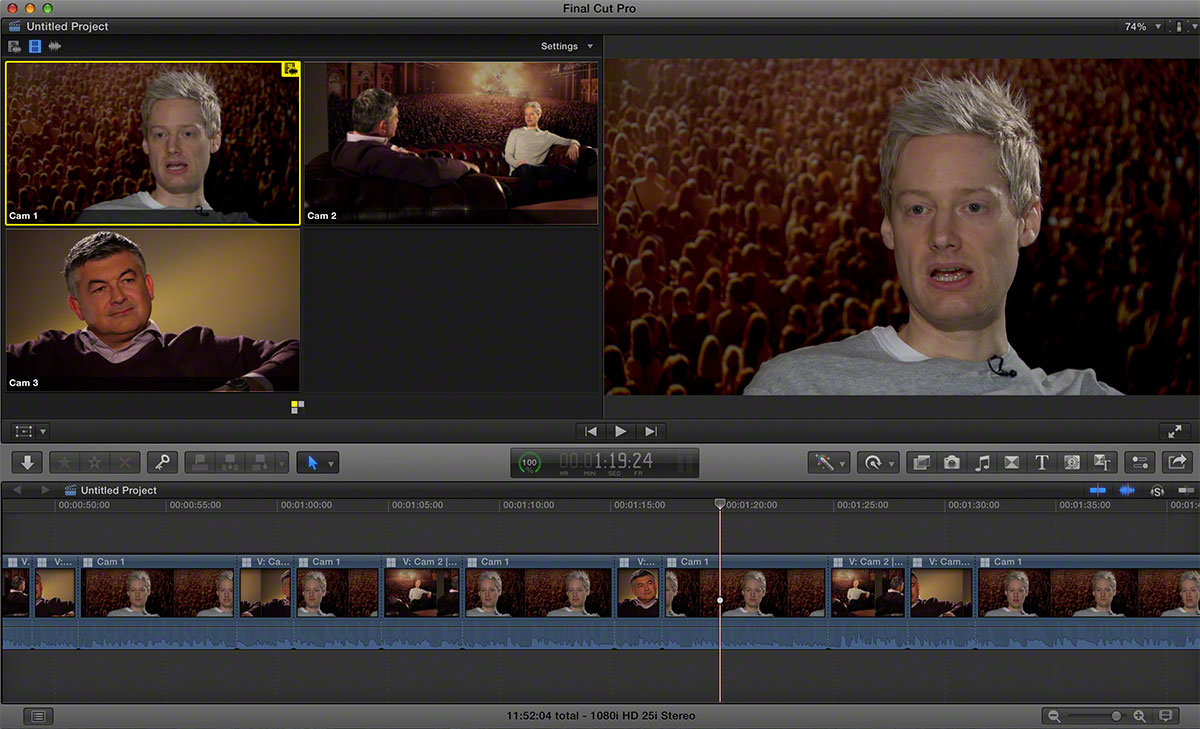Viewport: 1200px width, 729px height.
Task: Enable video and audio switching mode
Action: coord(14,46)
